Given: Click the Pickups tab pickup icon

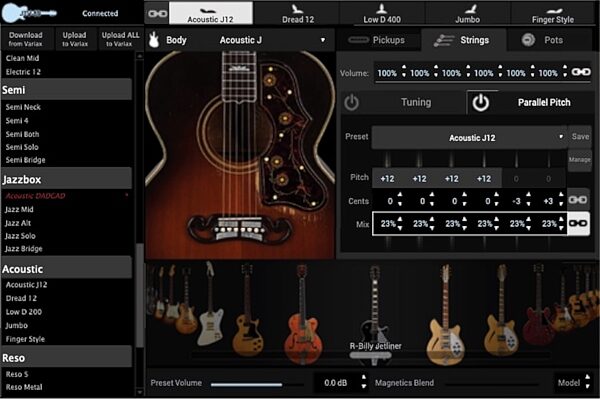Looking at the screenshot, I should tap(358, 40).
